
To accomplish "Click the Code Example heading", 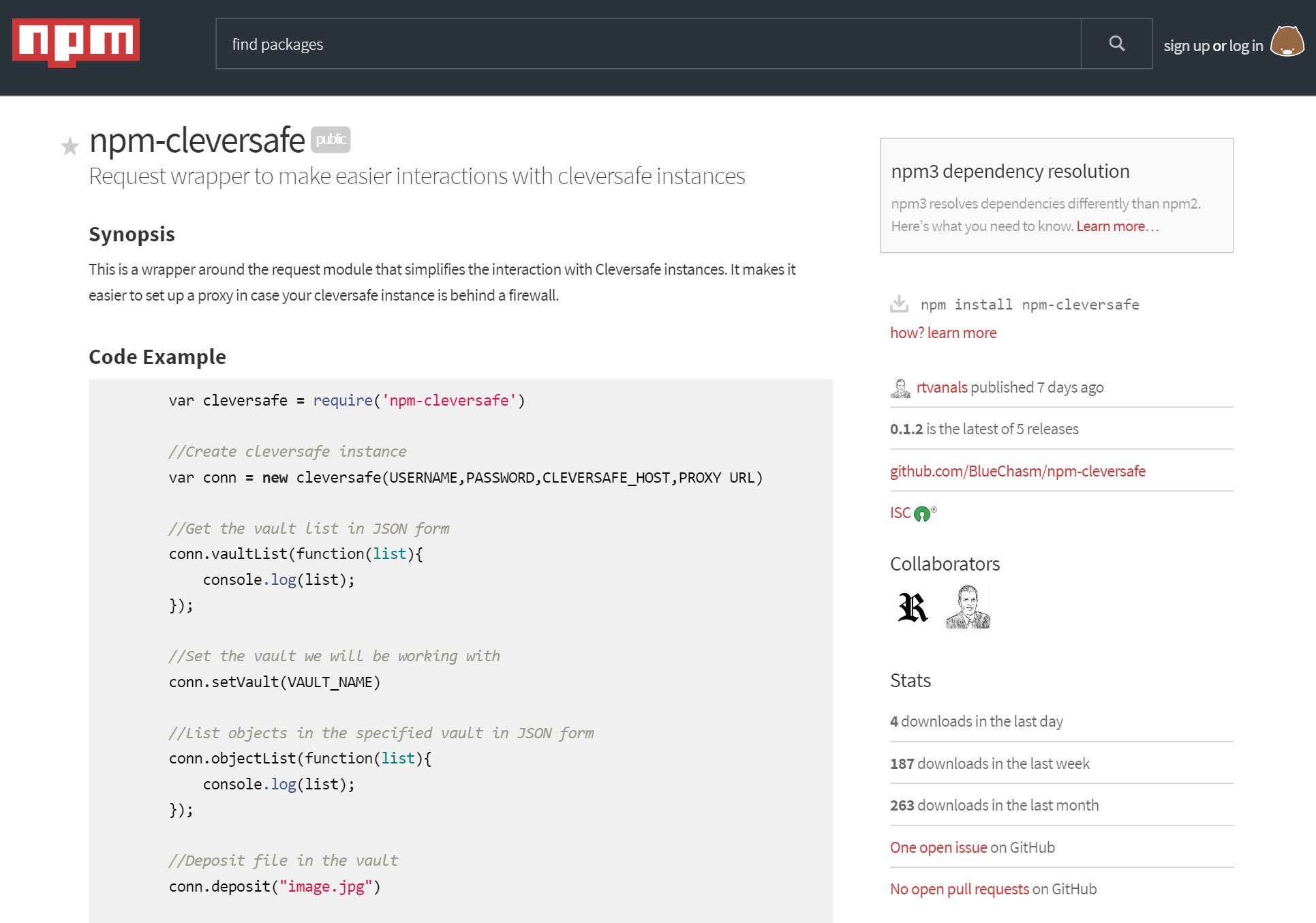I will pos(157,357).
